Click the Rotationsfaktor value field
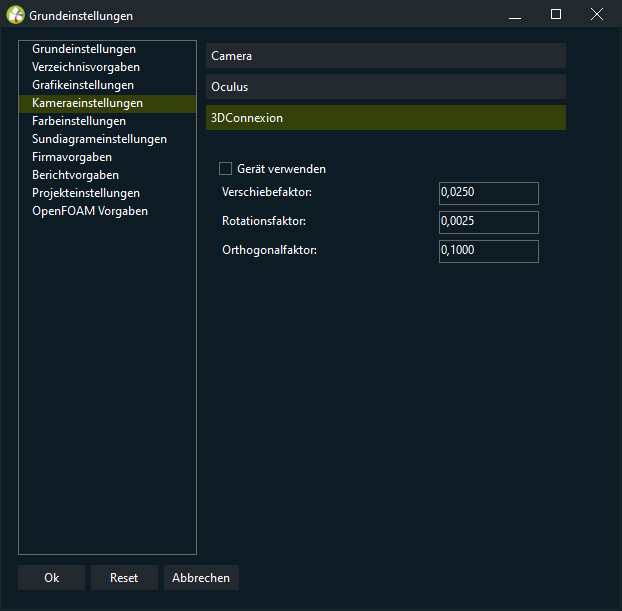The height and width of the screenshot is (611, 622). 489,222
